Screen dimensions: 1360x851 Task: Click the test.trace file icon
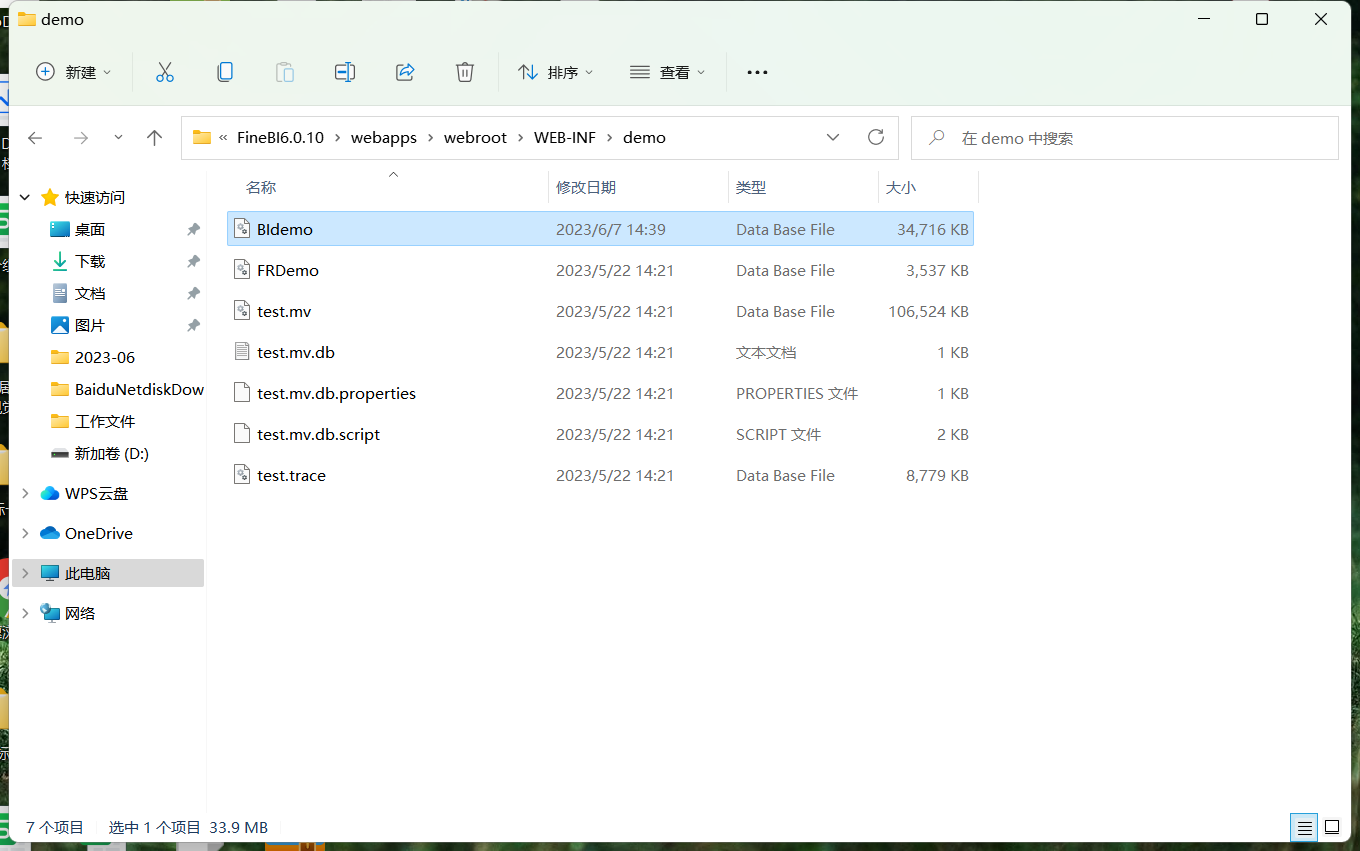click(x=241, y=475)
